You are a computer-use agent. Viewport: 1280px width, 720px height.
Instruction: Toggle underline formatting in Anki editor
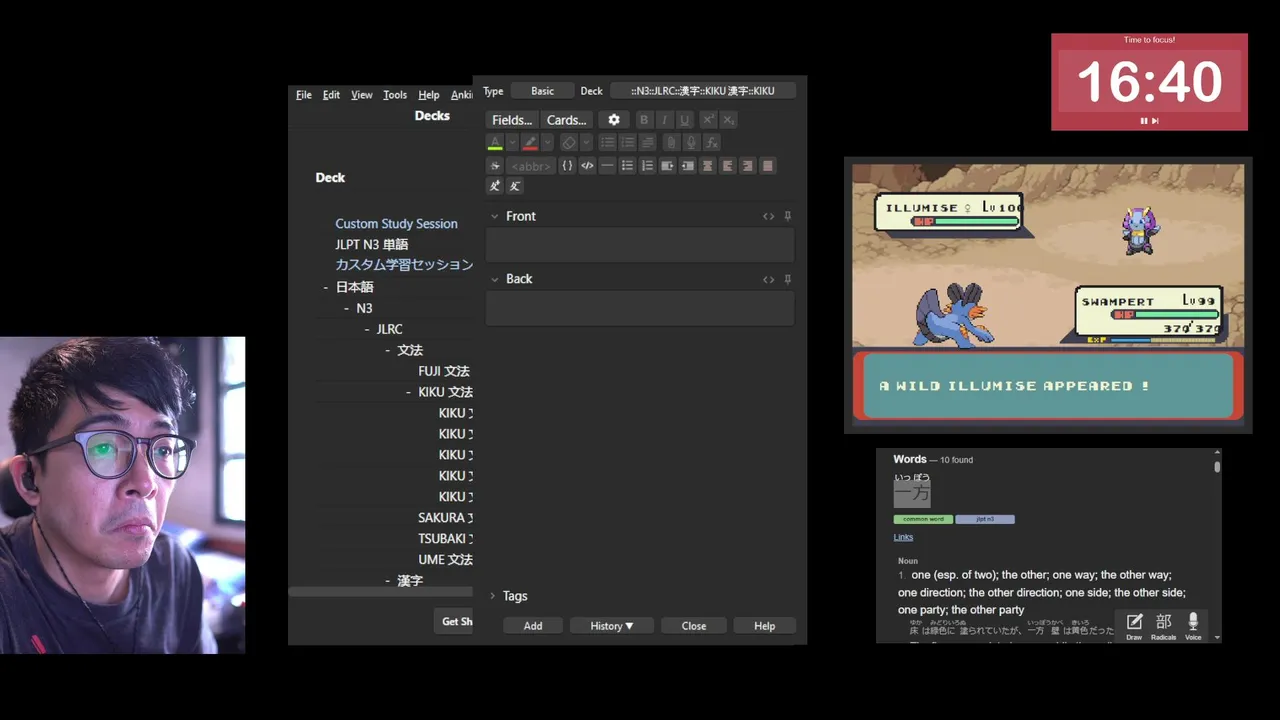point(685,120)
